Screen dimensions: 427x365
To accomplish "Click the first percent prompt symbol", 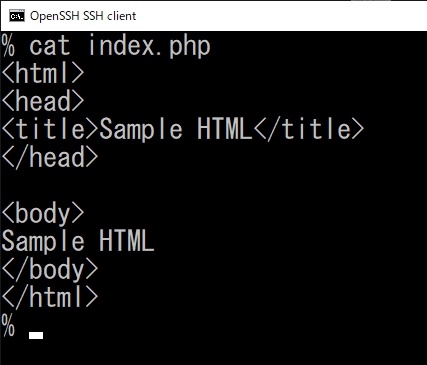I will 8,46.
